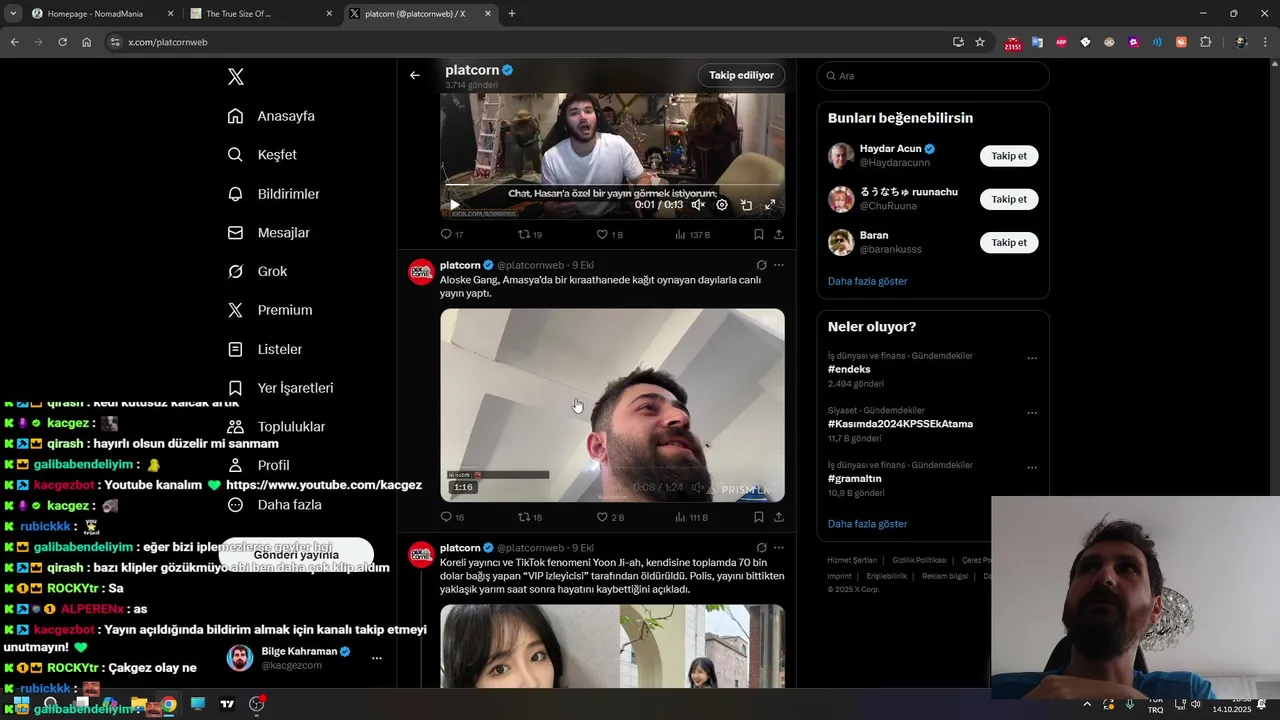Open Grok icon on Aloske Gang post
Image resolution: width=1280 pixels, height=720 pixels.
pyautogui.click(x=761, y=265)
